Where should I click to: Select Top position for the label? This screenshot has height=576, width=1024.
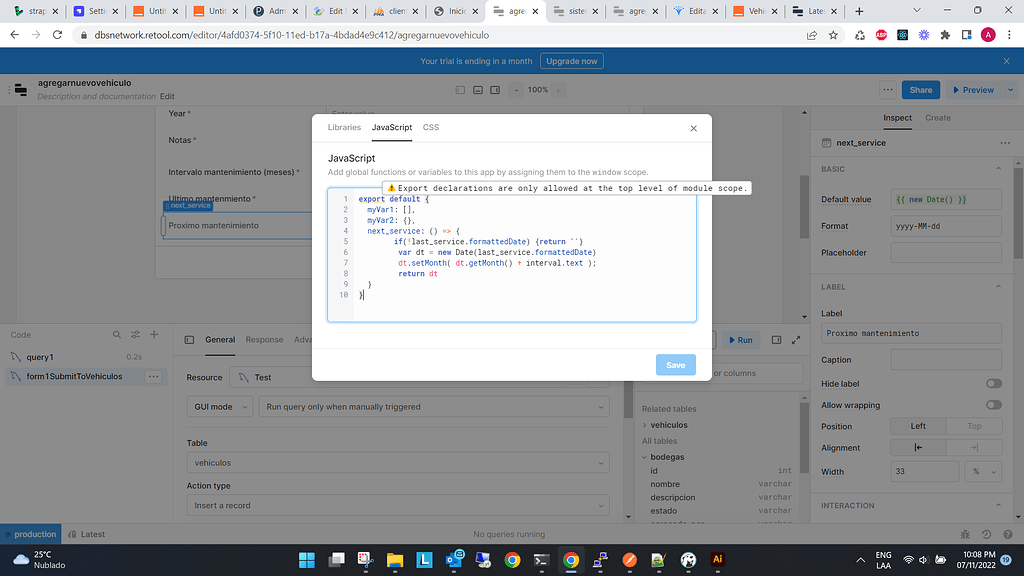coord(974,426)
